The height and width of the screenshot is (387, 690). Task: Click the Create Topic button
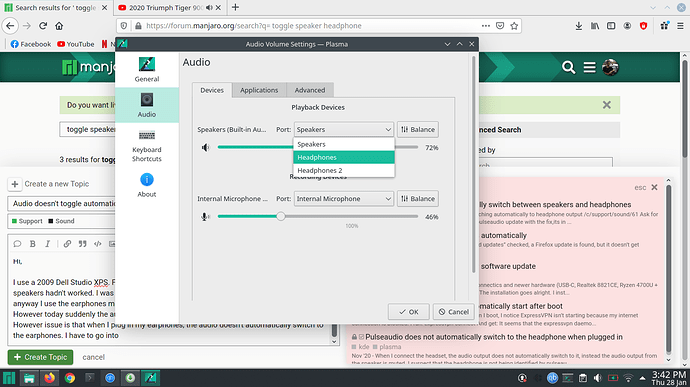[40, 357]
